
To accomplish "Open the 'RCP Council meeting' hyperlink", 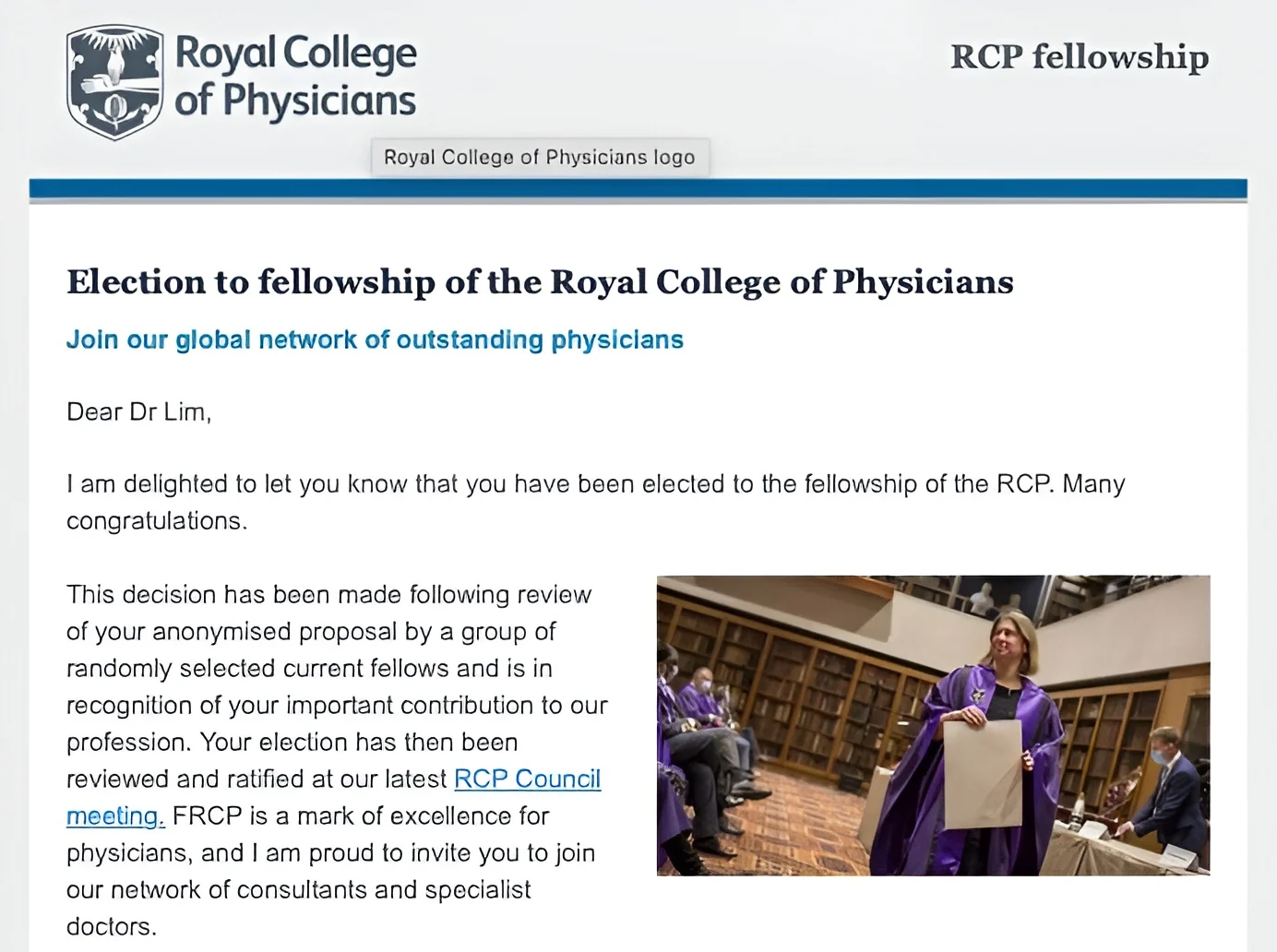I will coord(527,779).
